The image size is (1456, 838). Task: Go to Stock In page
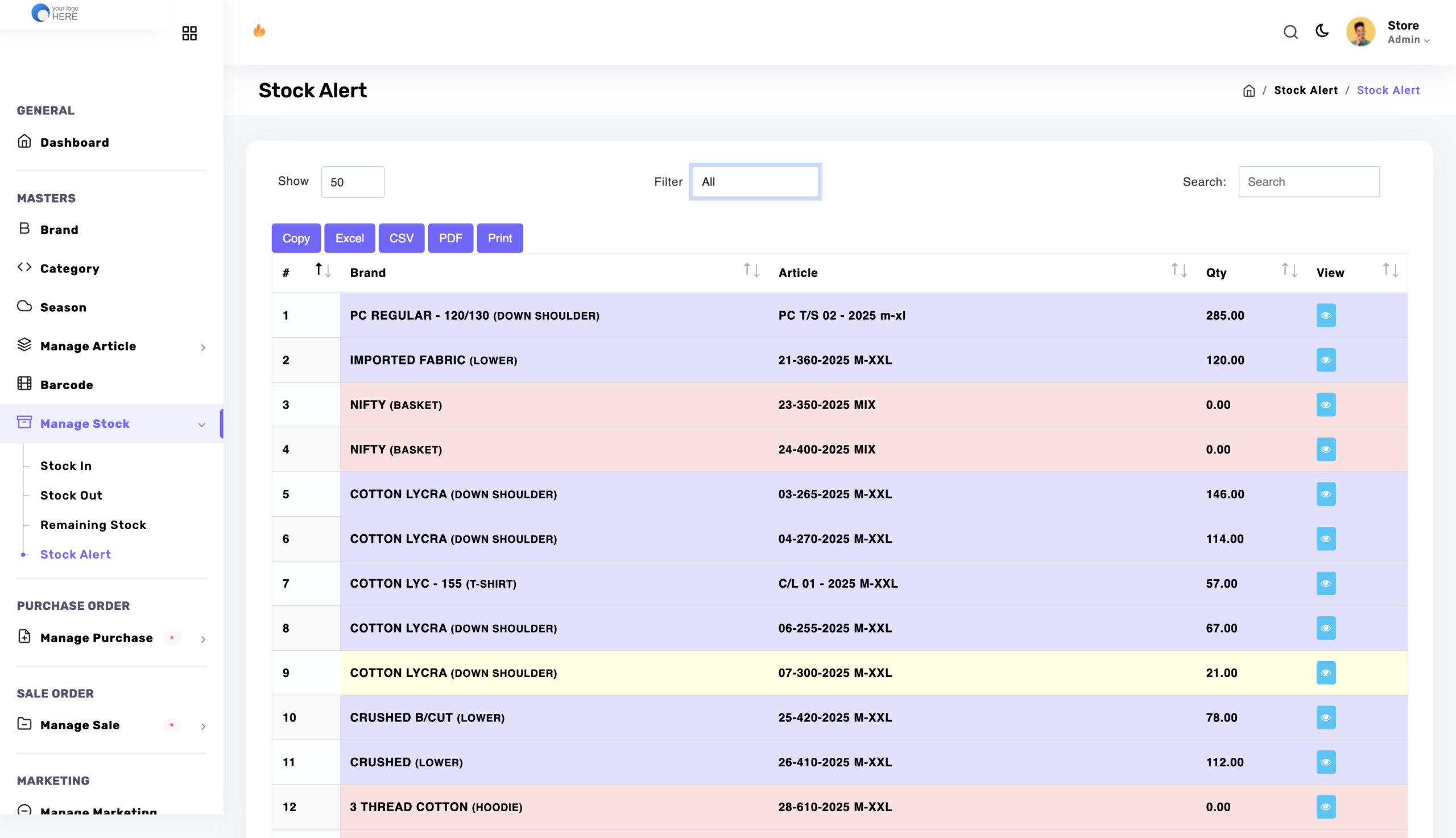point(66,465)
